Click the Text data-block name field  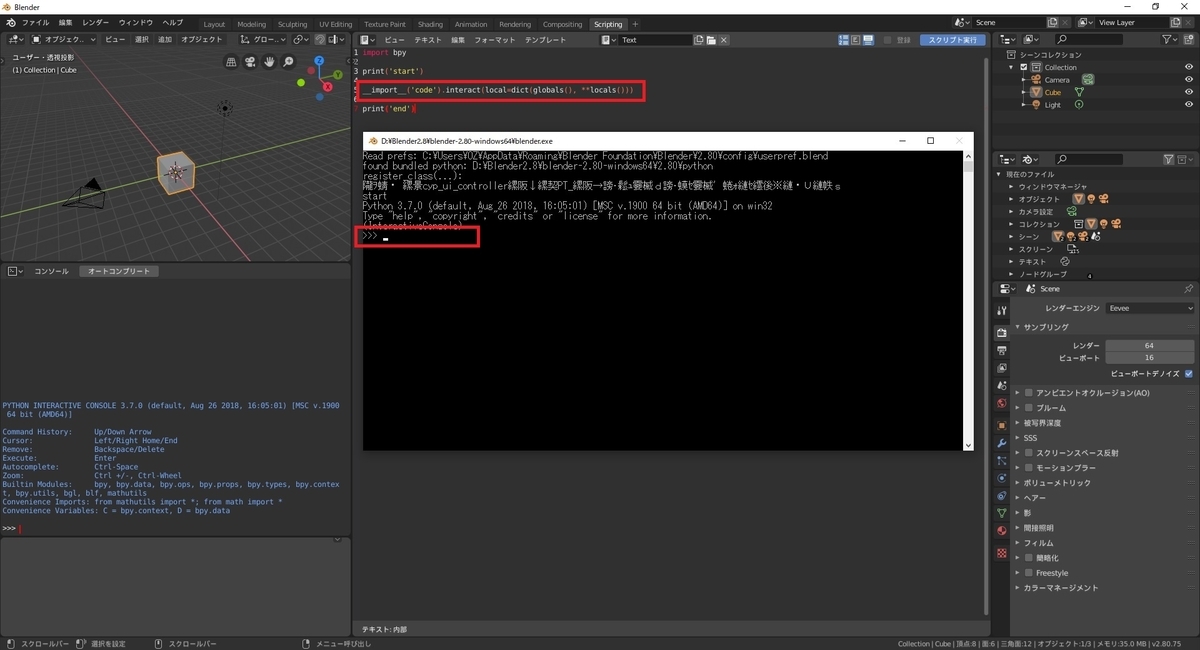(x=654, y=40)
